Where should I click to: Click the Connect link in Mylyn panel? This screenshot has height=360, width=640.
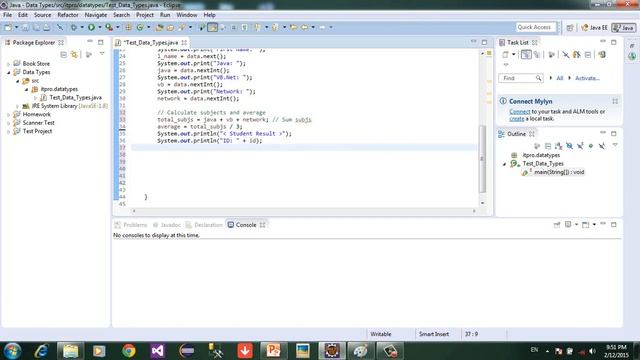click(520, 111)
